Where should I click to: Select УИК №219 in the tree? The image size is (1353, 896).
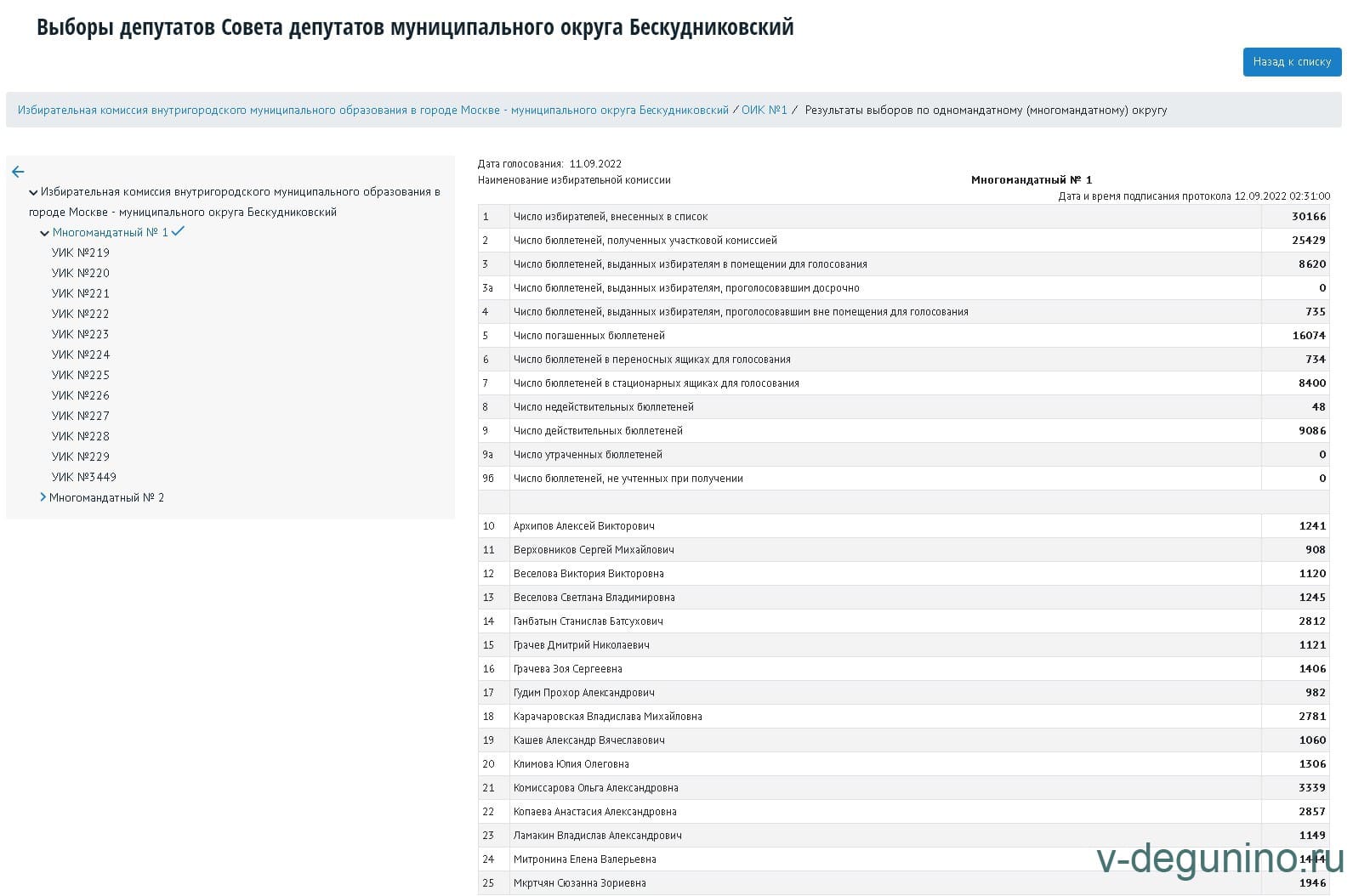[80, 252]
